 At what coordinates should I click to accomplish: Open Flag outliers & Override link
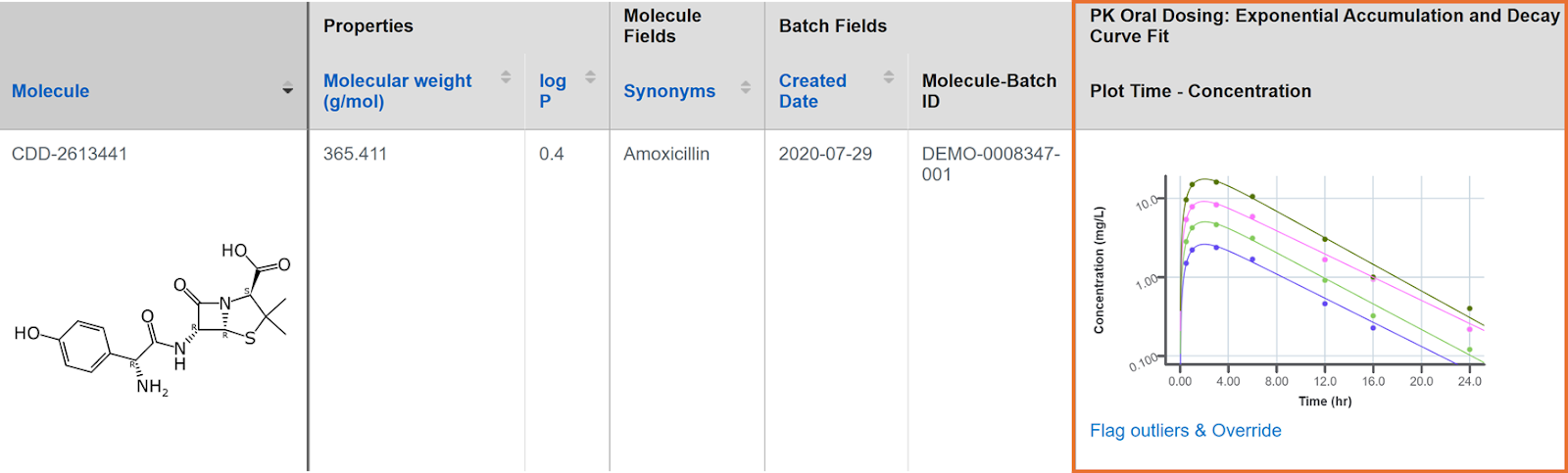(x=1186, y=431)
